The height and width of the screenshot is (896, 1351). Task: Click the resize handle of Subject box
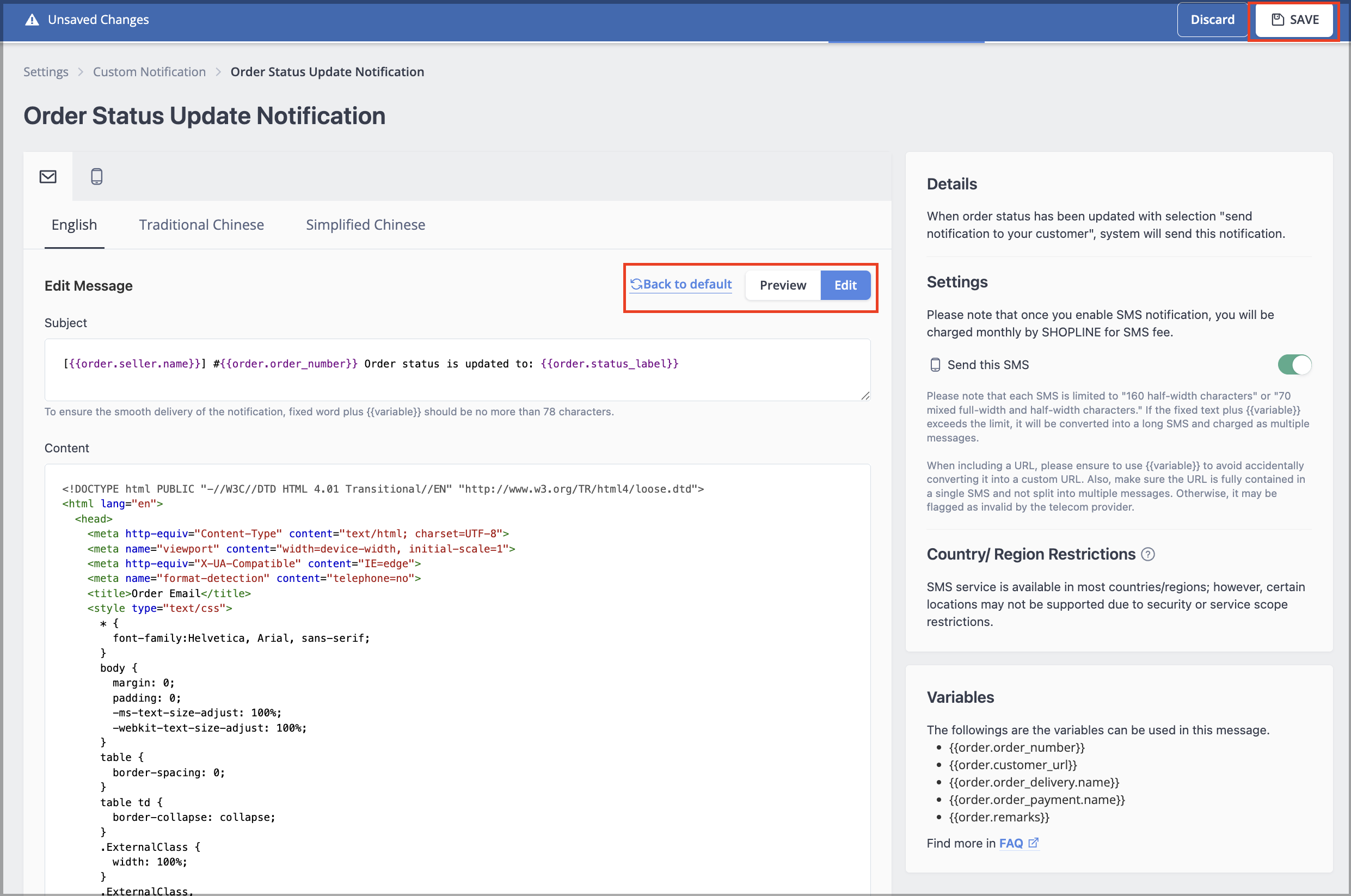click(x=865, y=395)
